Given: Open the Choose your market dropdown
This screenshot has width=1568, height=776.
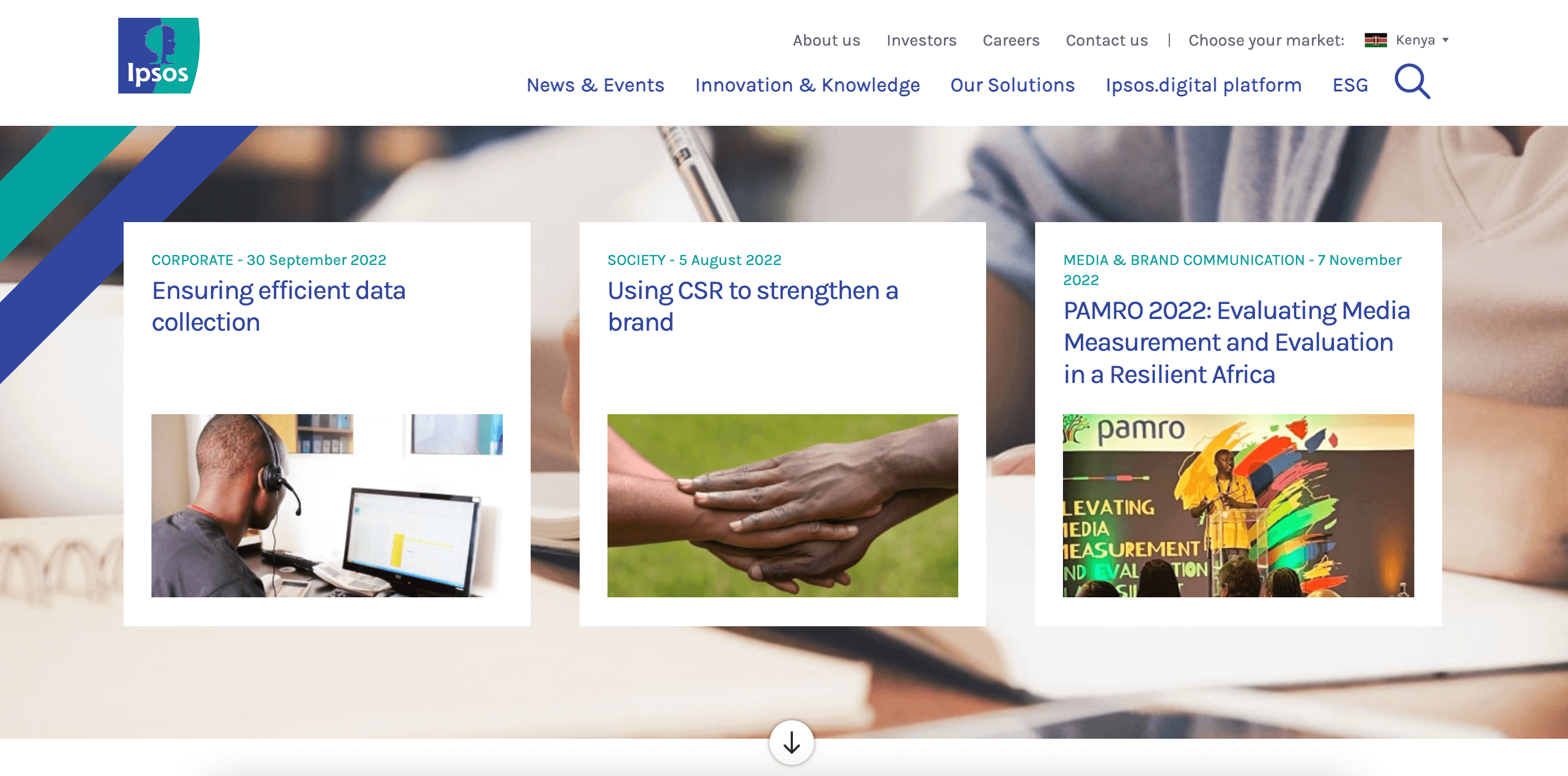Looking at the screenshot, I should [x=1420, y=40].
